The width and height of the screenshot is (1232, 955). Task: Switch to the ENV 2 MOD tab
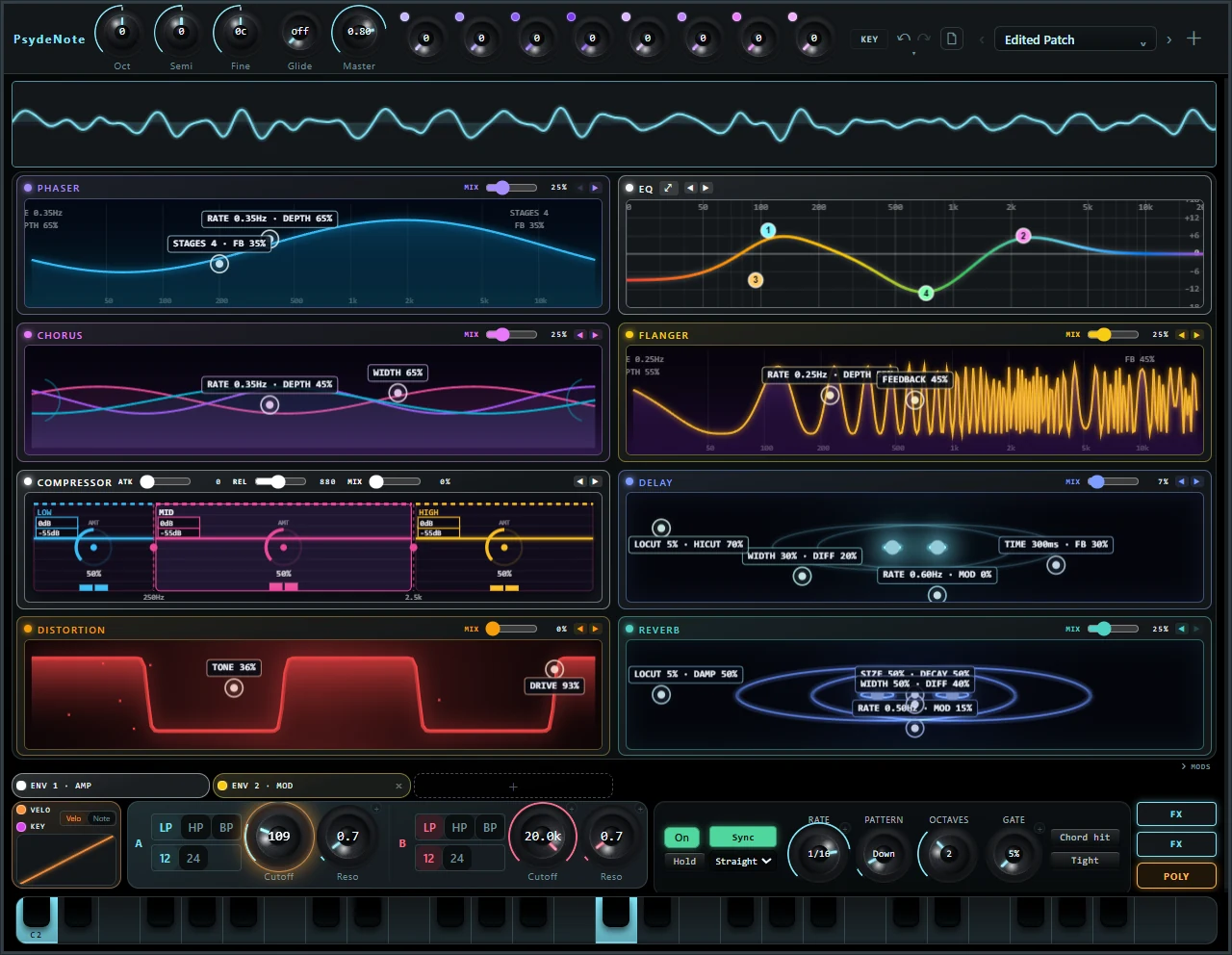coord(312,786)
